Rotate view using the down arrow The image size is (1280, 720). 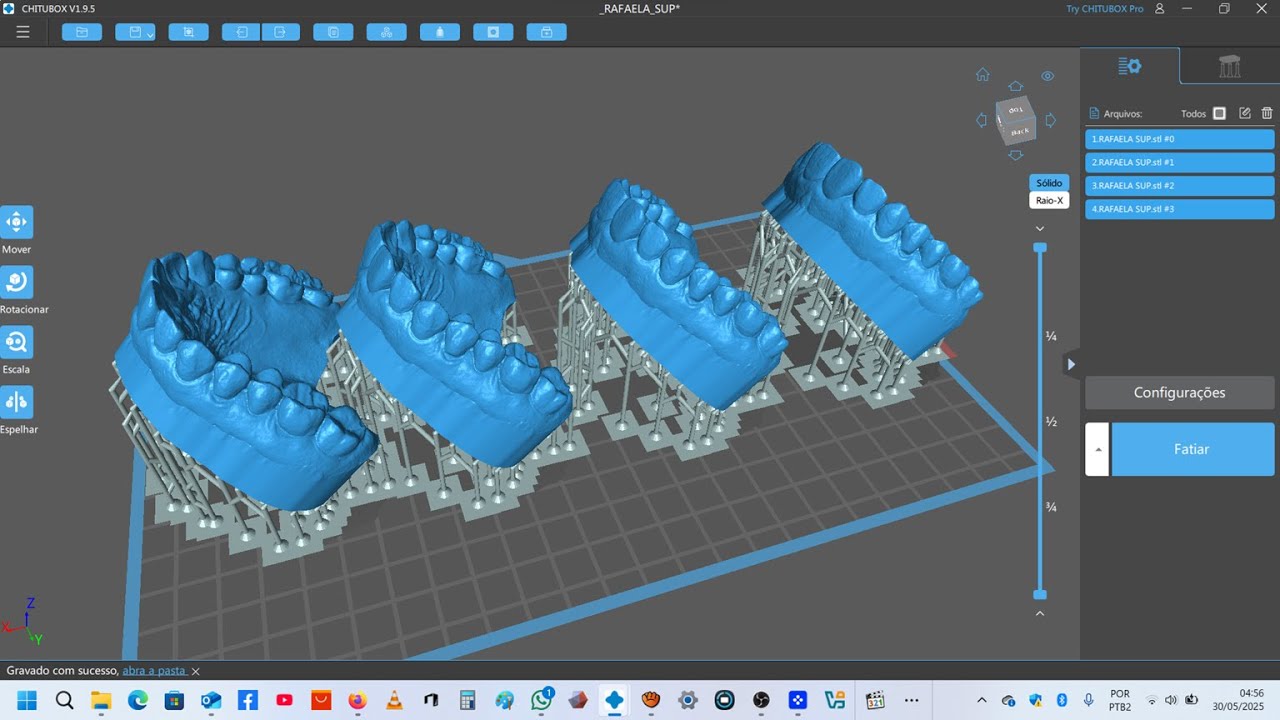(x=1016, y=154)
